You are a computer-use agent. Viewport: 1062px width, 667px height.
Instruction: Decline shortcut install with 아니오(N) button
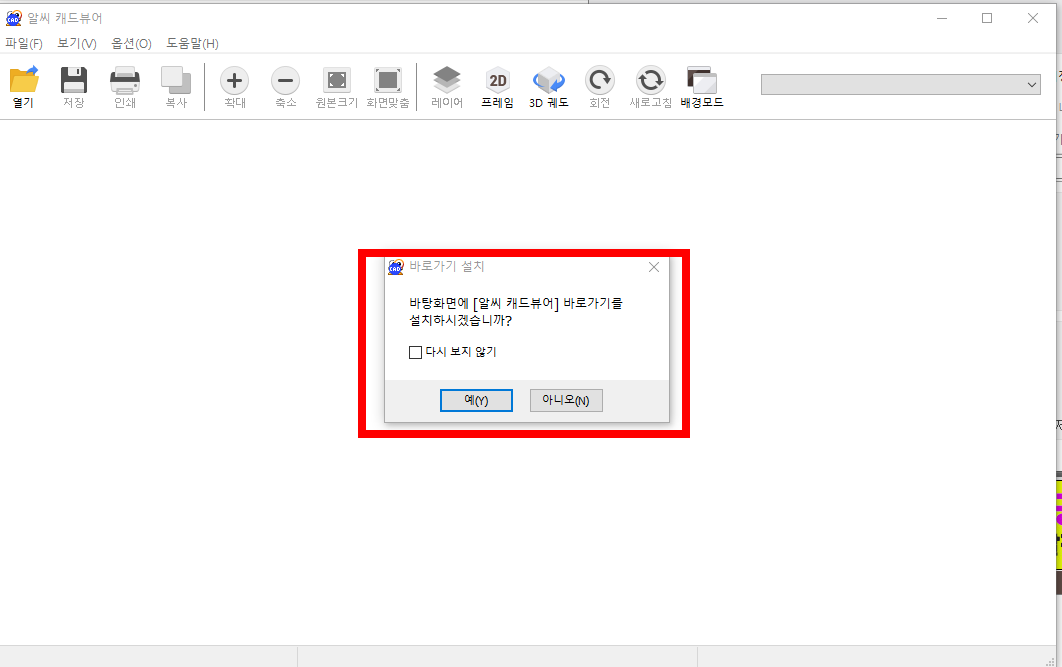coord(566,400)
